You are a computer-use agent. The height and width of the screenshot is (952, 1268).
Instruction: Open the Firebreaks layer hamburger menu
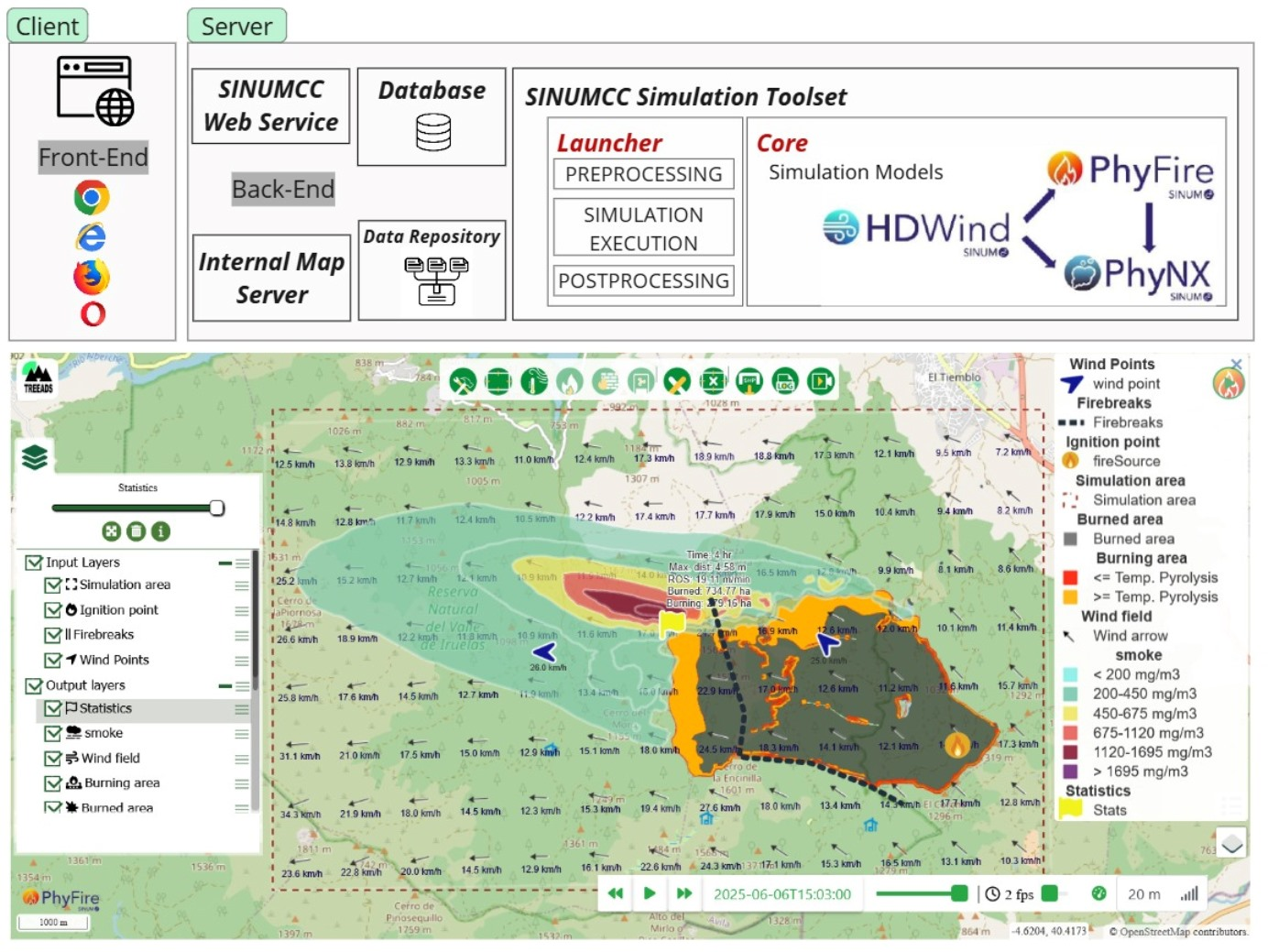[242, 635]
